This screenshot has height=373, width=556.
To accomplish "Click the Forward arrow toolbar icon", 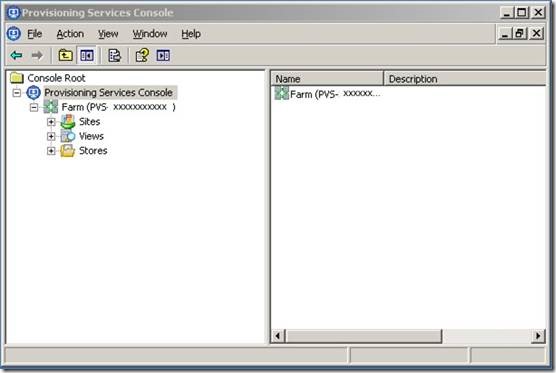I will coord(37,55).
